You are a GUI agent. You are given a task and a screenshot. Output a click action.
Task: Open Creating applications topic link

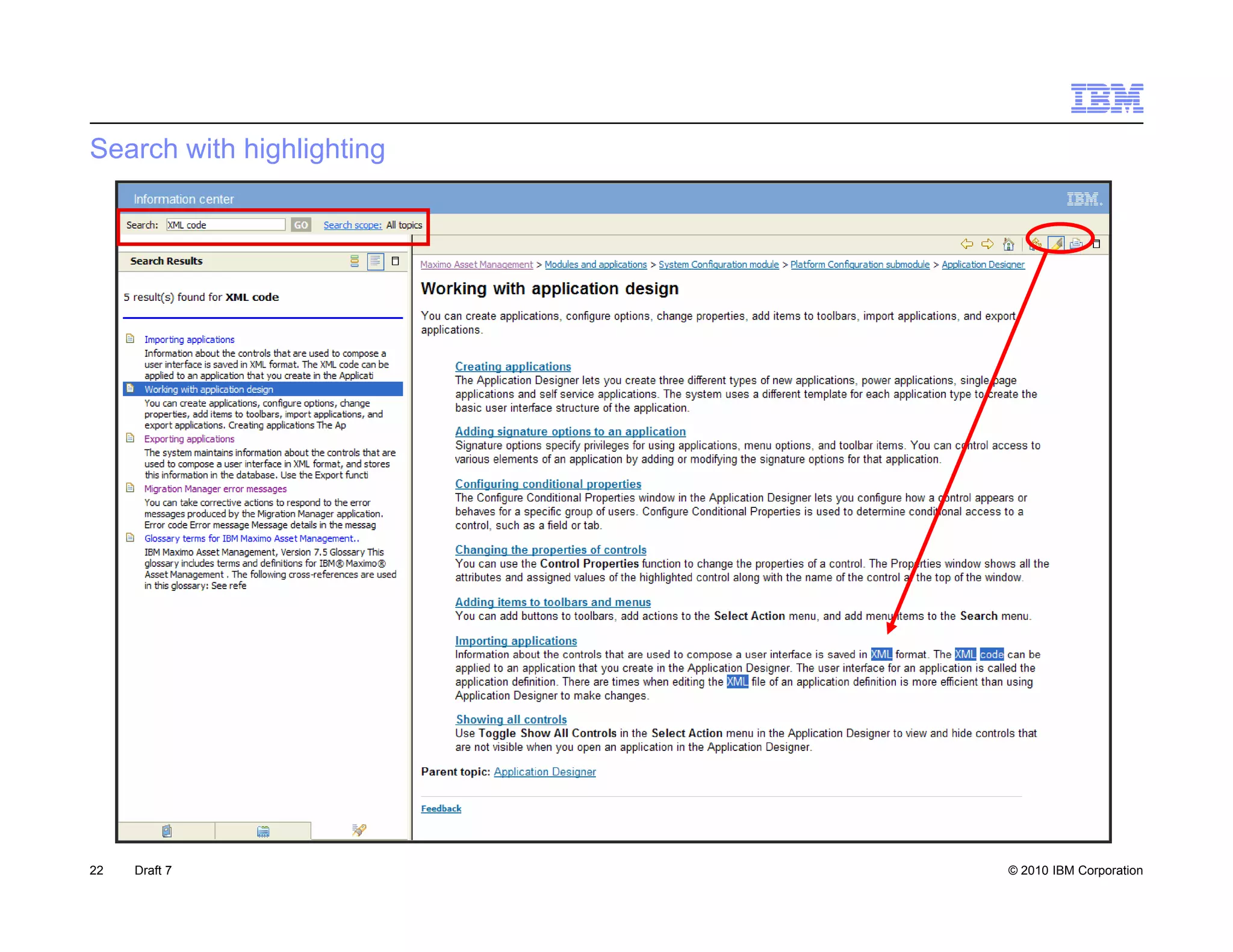[513, 366]
